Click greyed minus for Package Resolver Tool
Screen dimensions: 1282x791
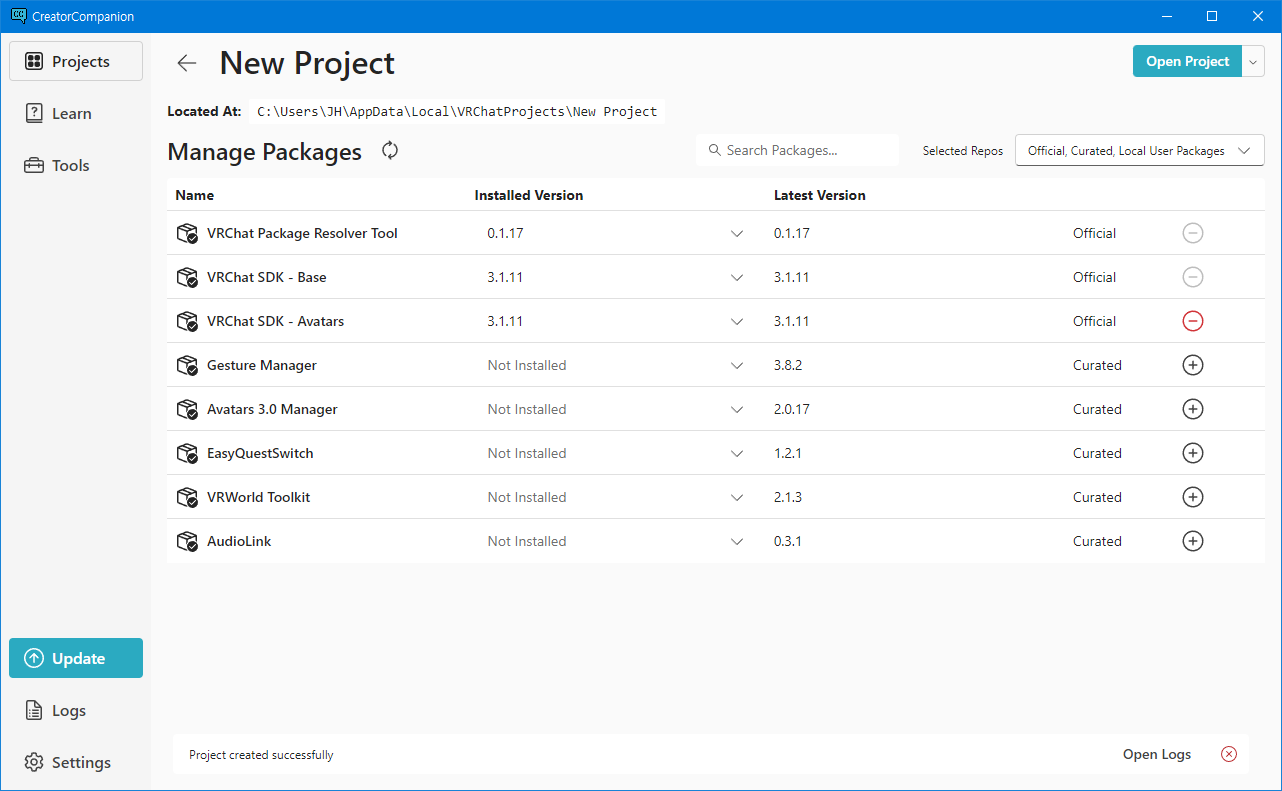(x=1192, y=233)
